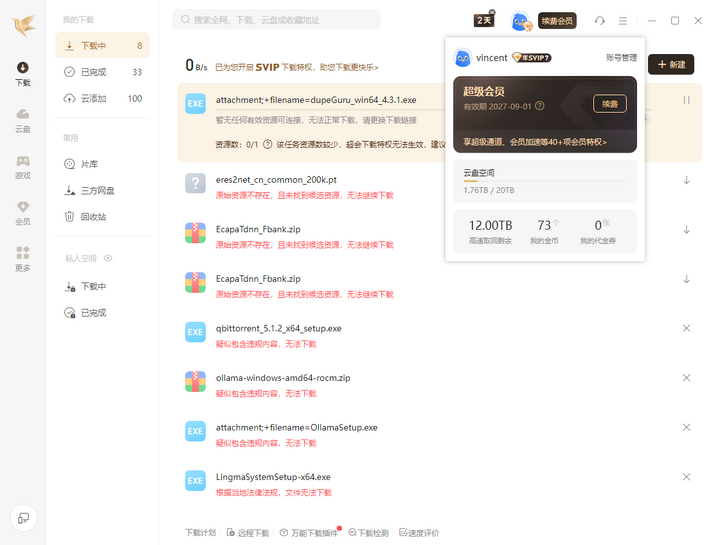Click the 73 我的金币 coins stat
This screenshot has height=545, width=720.
(545, 231)
